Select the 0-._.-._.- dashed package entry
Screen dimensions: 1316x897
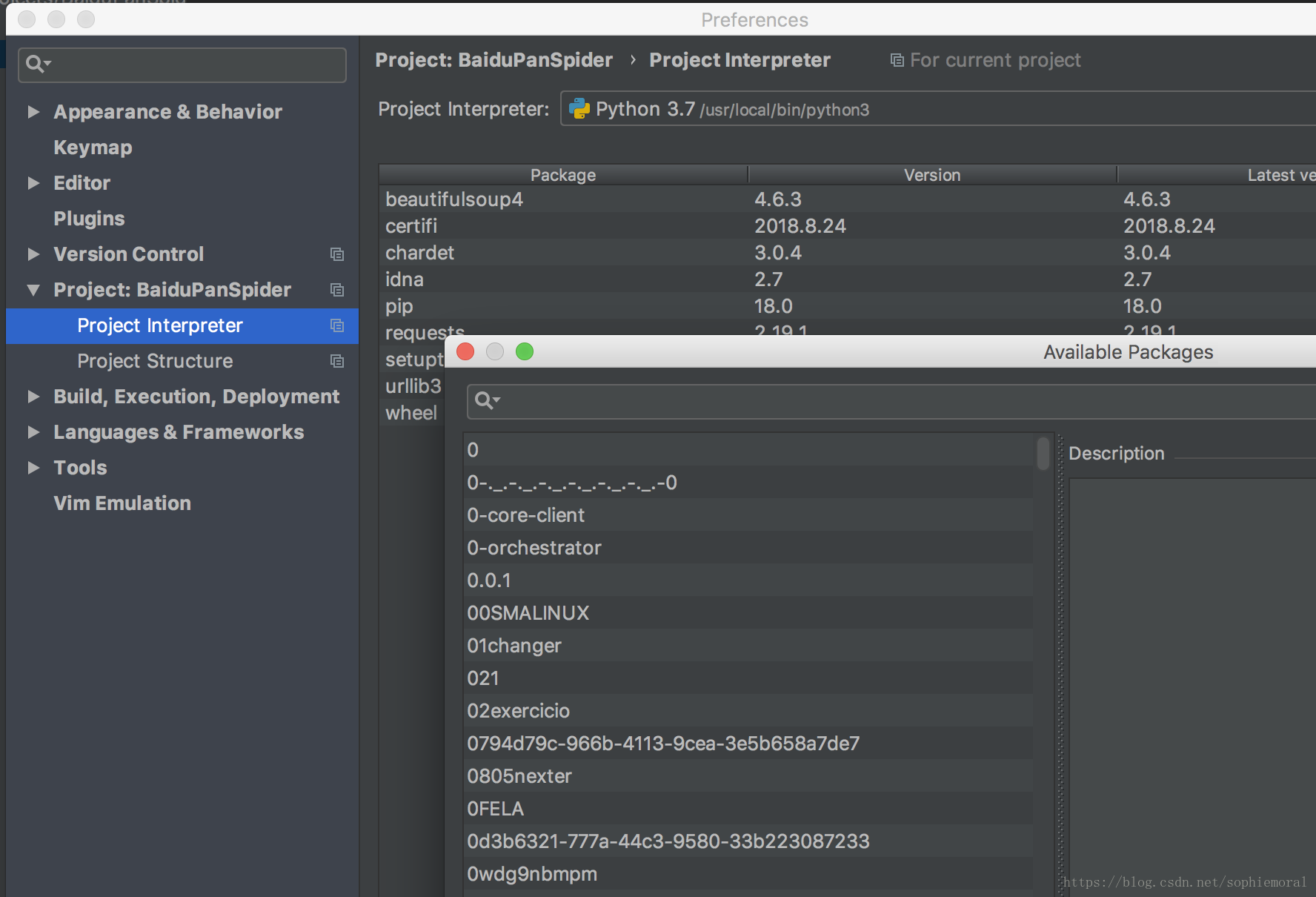tap(748, 483)
